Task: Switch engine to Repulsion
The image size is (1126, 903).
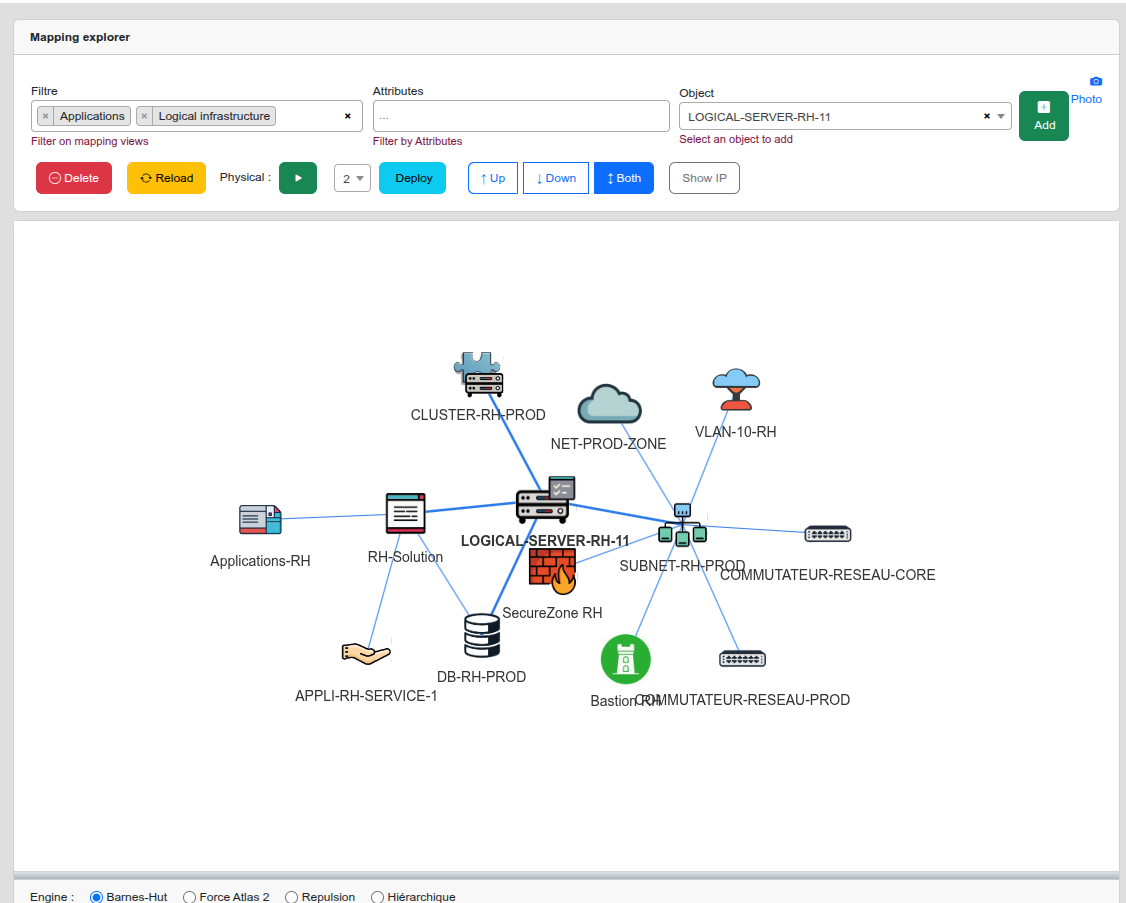Action: click(x=292, y=897)
